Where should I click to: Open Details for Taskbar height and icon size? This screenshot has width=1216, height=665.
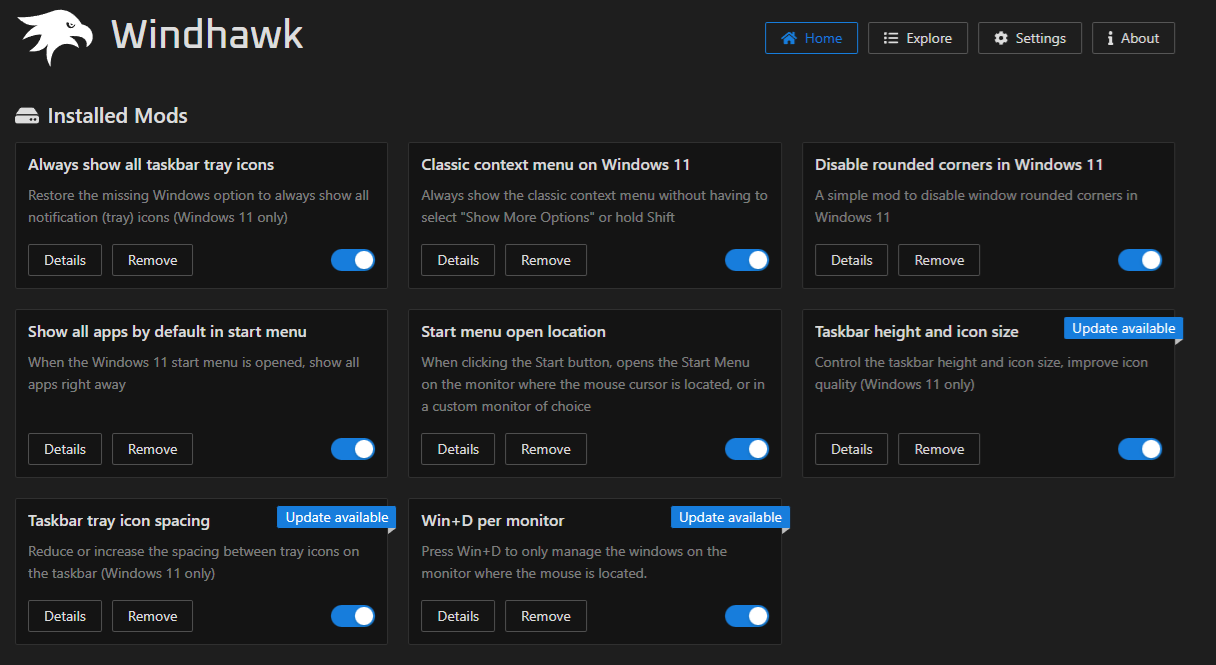click(x=851, y=449)
